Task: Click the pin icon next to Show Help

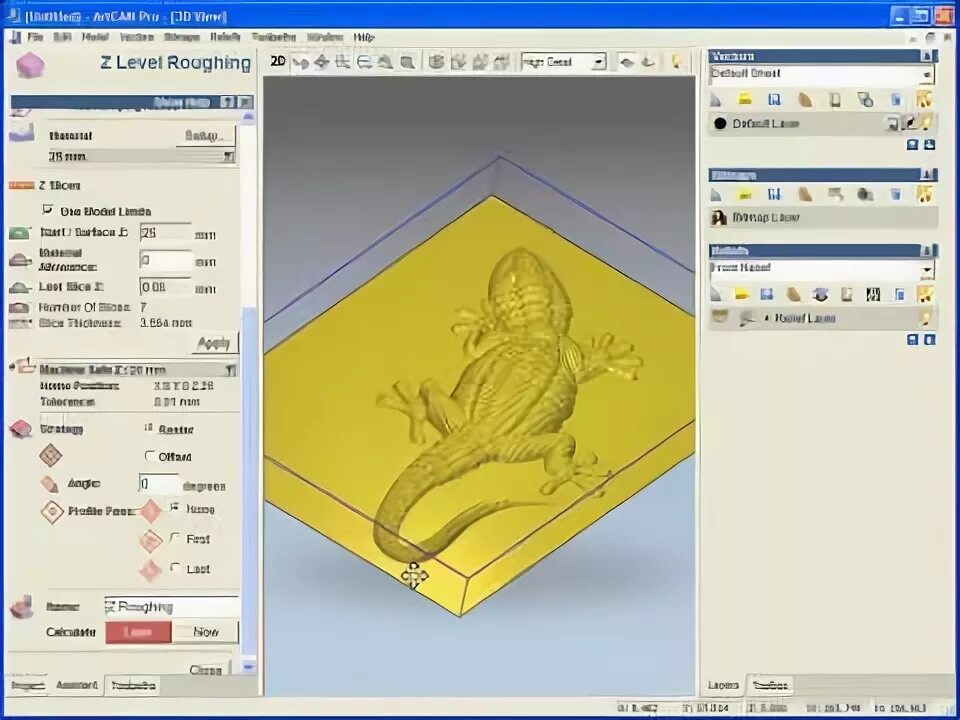Action: (x=244, y=102)
